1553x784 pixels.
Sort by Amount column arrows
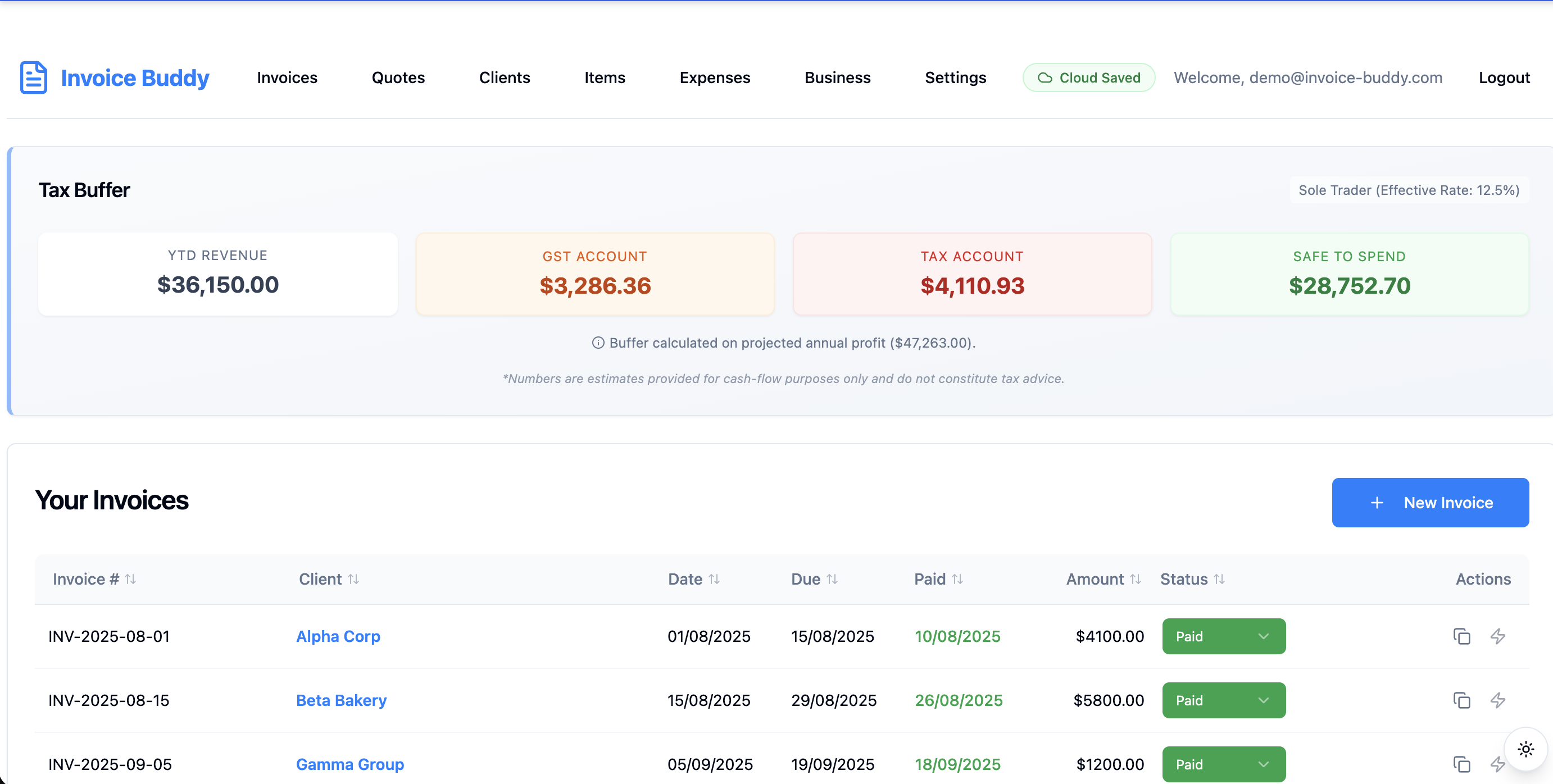tap(1135, 579)
